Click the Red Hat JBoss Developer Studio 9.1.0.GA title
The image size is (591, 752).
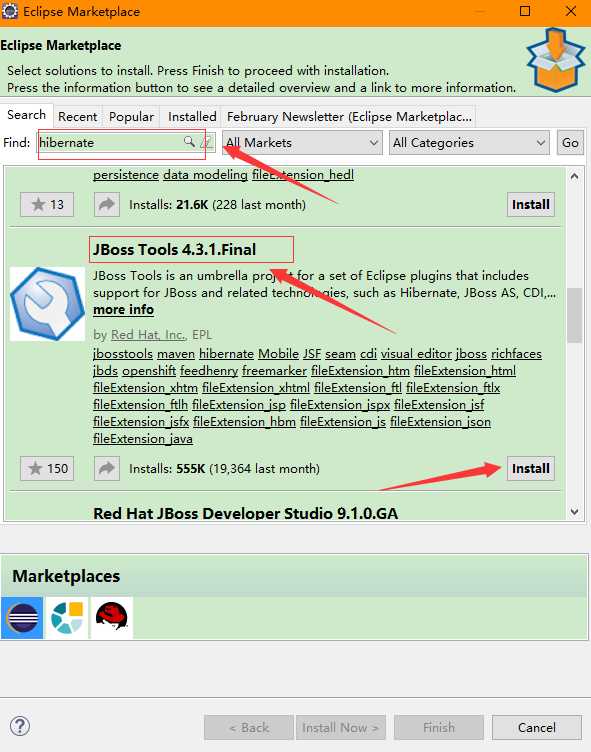(246, 513)
